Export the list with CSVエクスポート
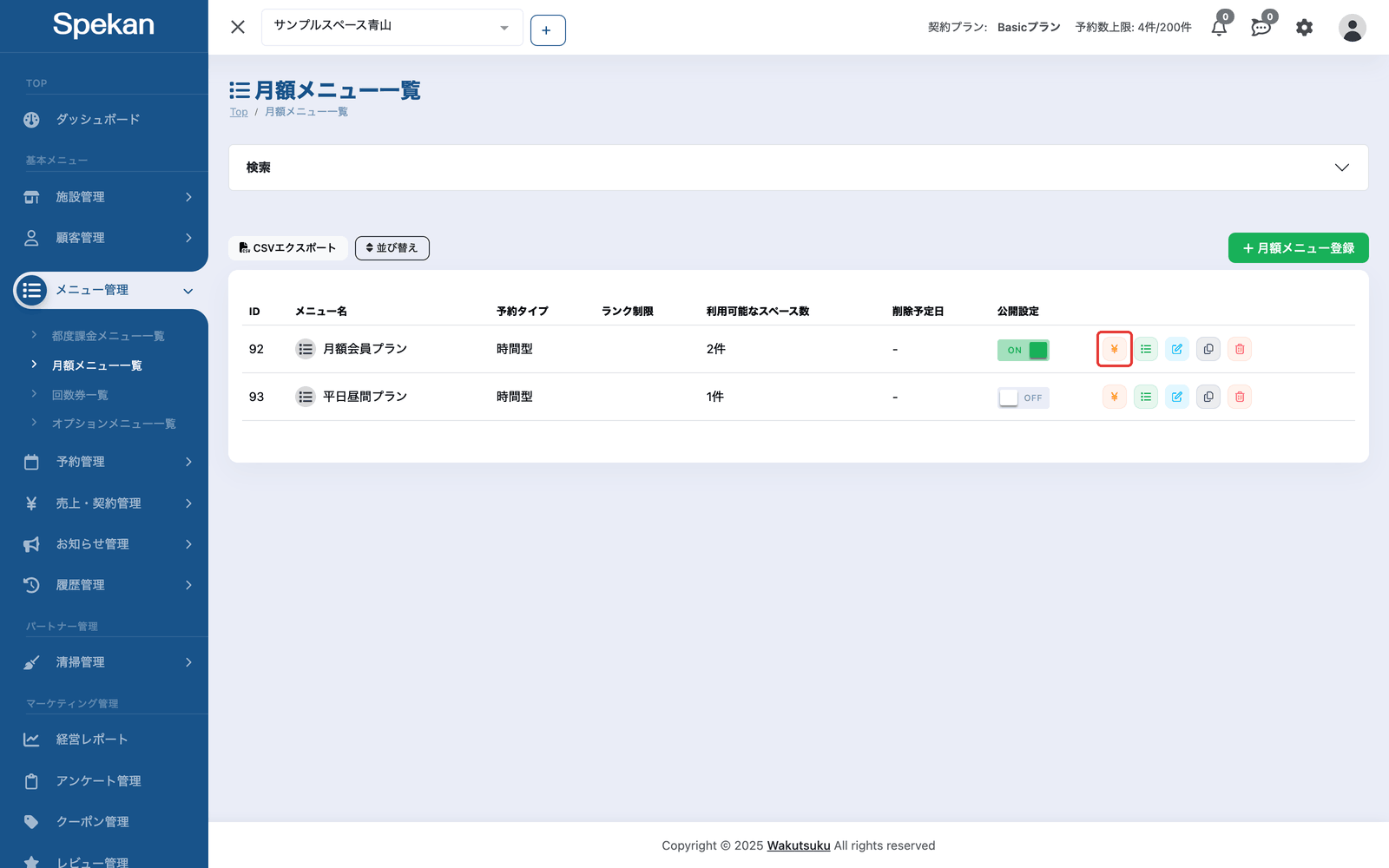 (x=288, y=248)
